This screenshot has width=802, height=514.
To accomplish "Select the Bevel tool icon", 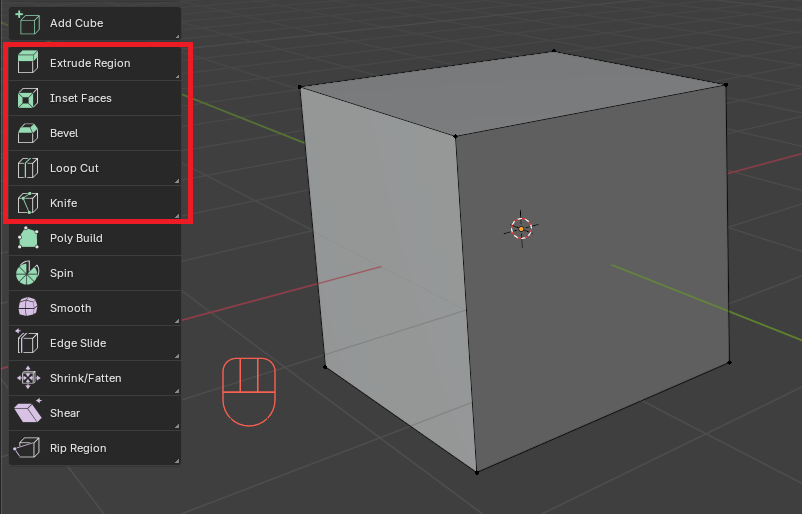I will click(x=28, y=133).
